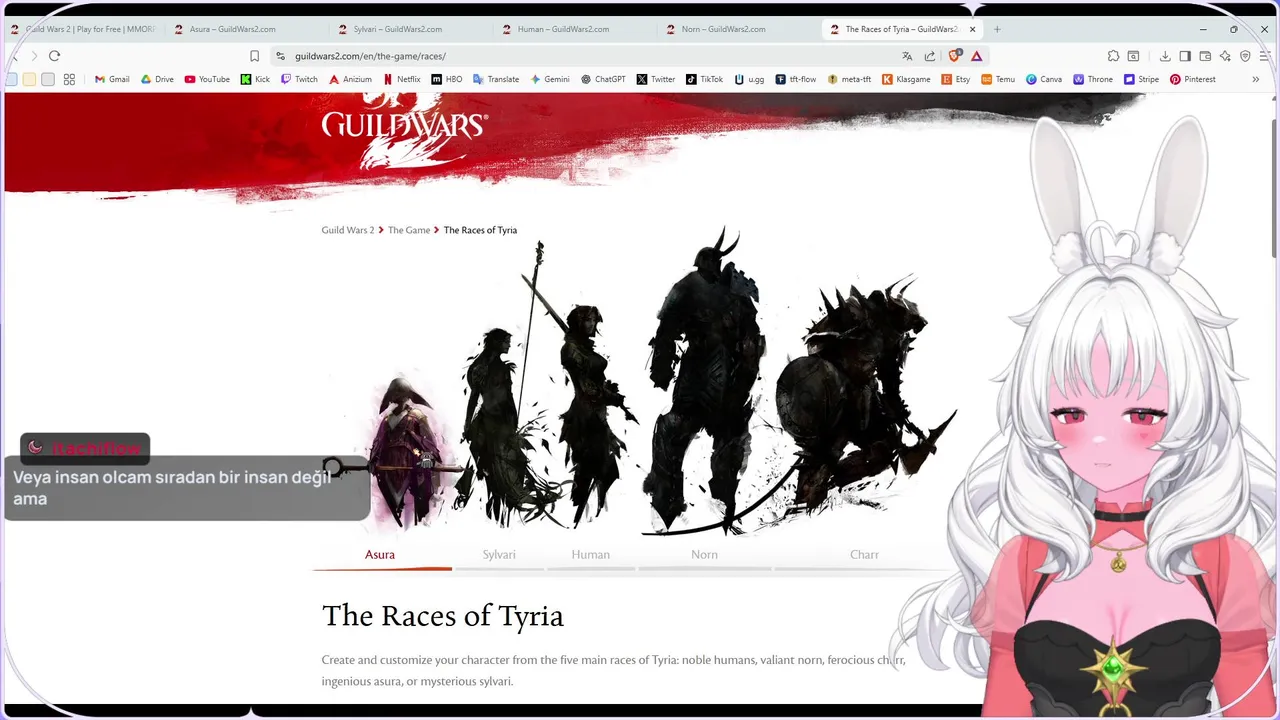The height and width of the screenshot is (720, 1280).
Task: Open site information icon beside the URL
Action: [x=281, y=56]
